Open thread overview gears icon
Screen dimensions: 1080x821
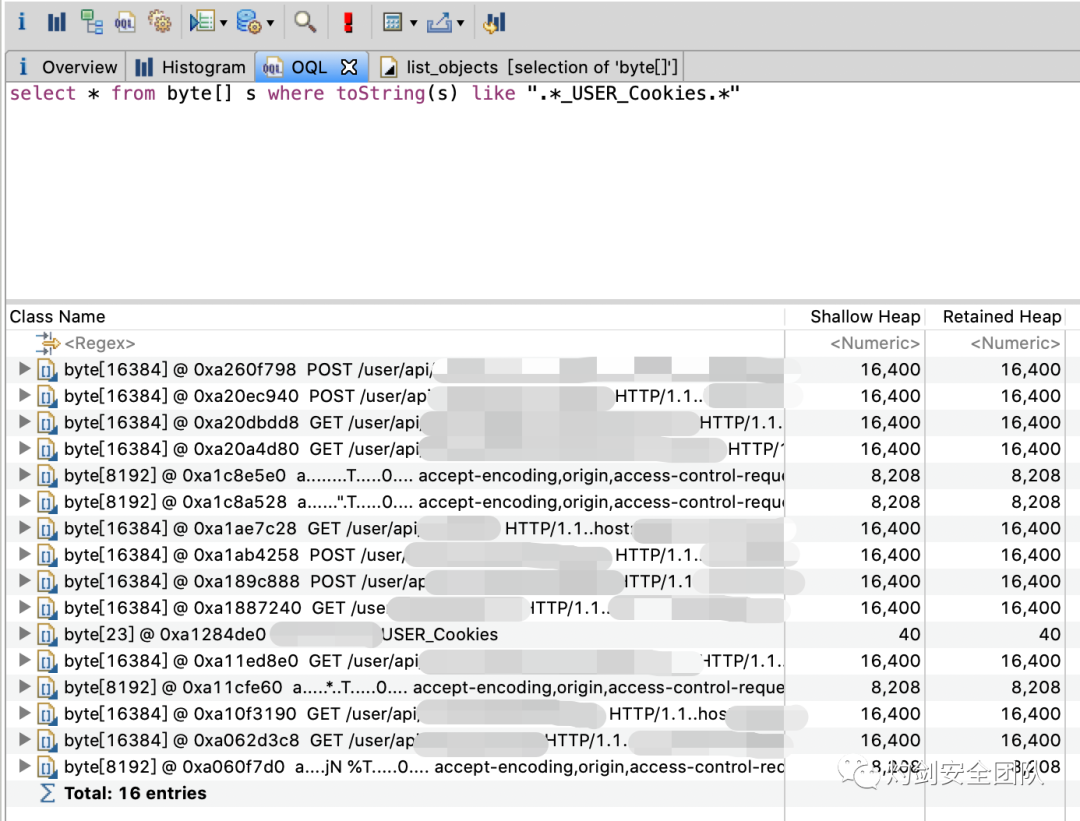[160, 22]
